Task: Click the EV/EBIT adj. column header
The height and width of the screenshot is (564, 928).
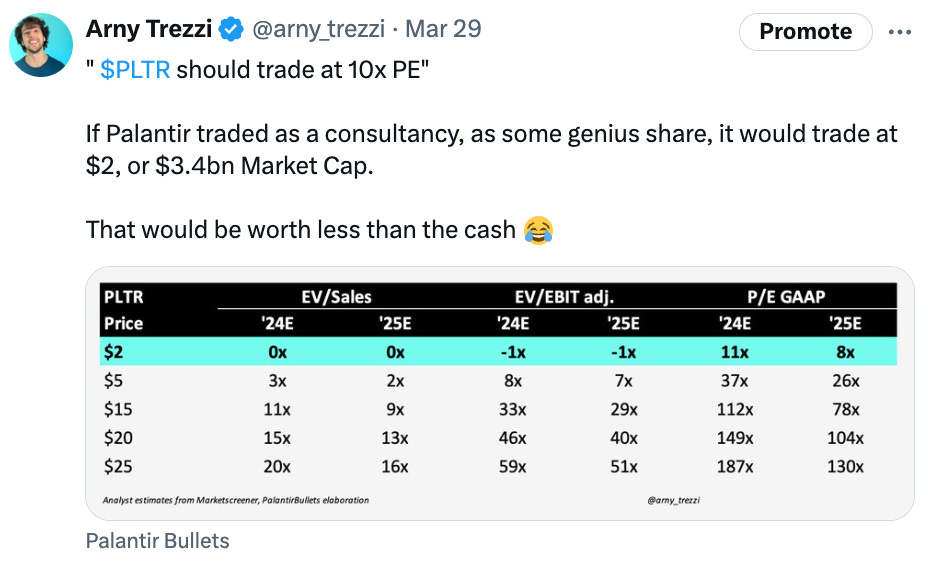Action: [564, 296]
